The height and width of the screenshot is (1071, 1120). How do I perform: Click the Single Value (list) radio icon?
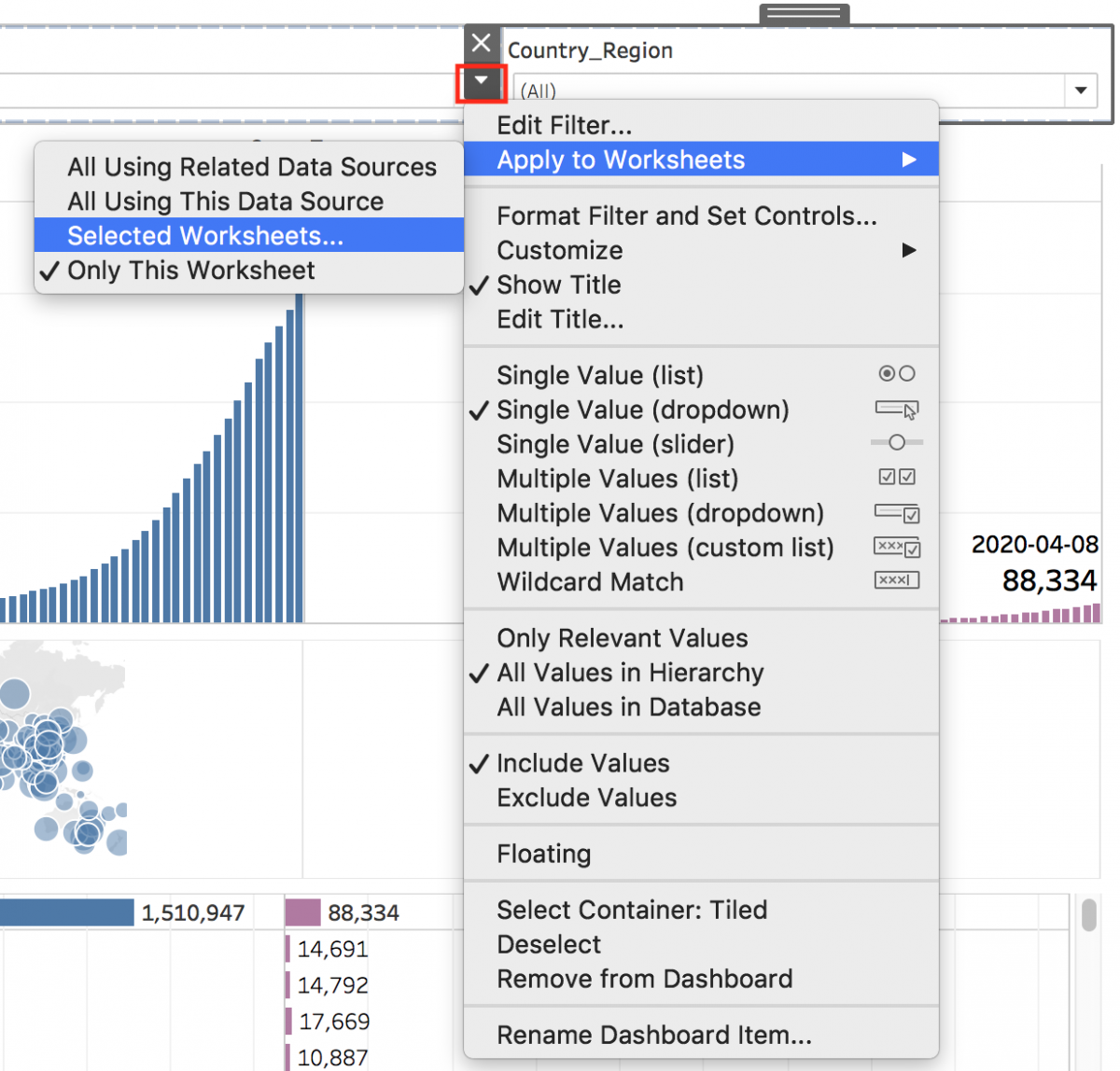click(x=896, y=374)
